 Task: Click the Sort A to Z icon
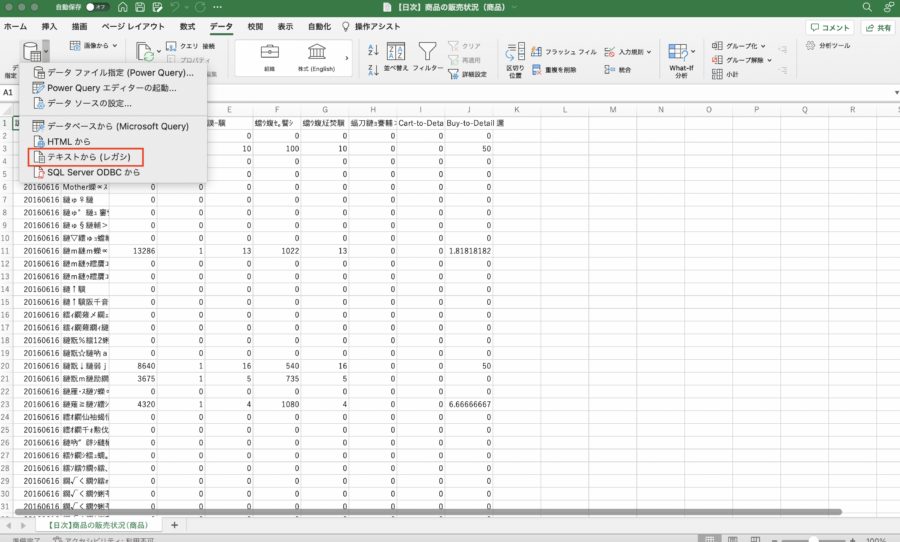pyautogui.click(x=373, y=50)
